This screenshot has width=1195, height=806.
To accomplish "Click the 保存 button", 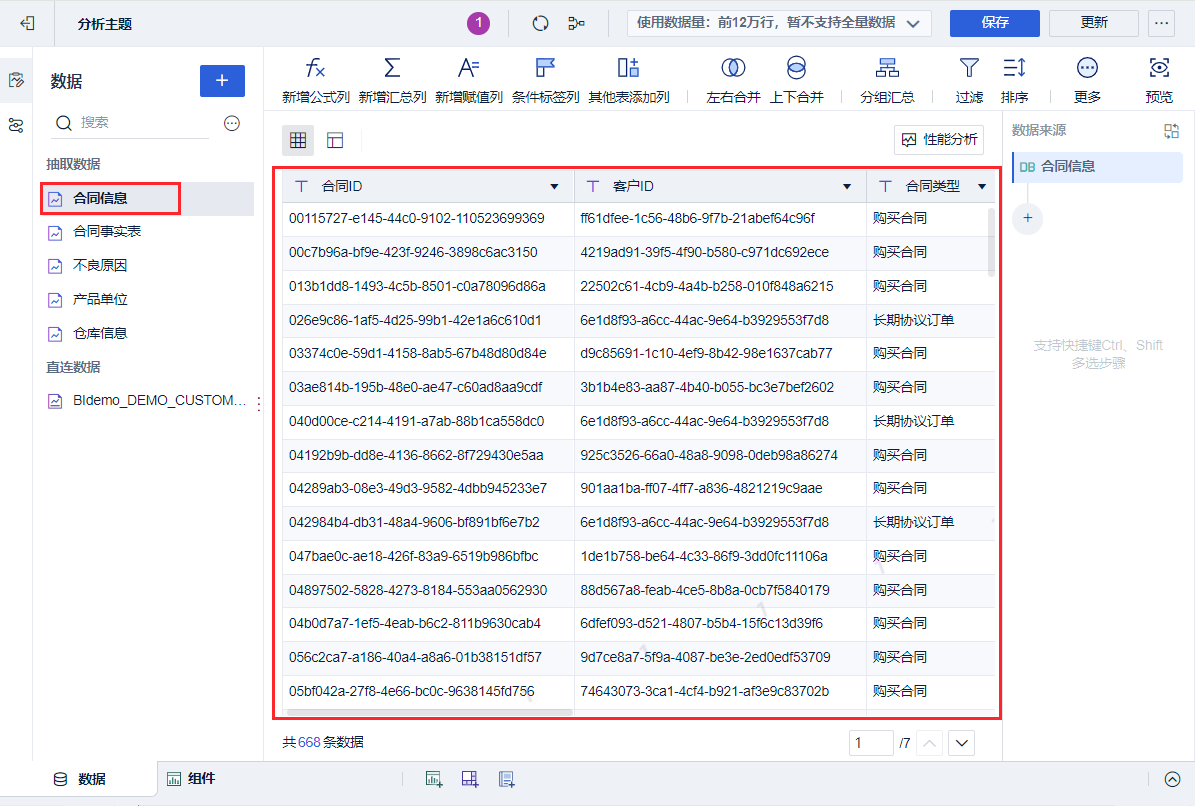I will [x=995, y=23].
